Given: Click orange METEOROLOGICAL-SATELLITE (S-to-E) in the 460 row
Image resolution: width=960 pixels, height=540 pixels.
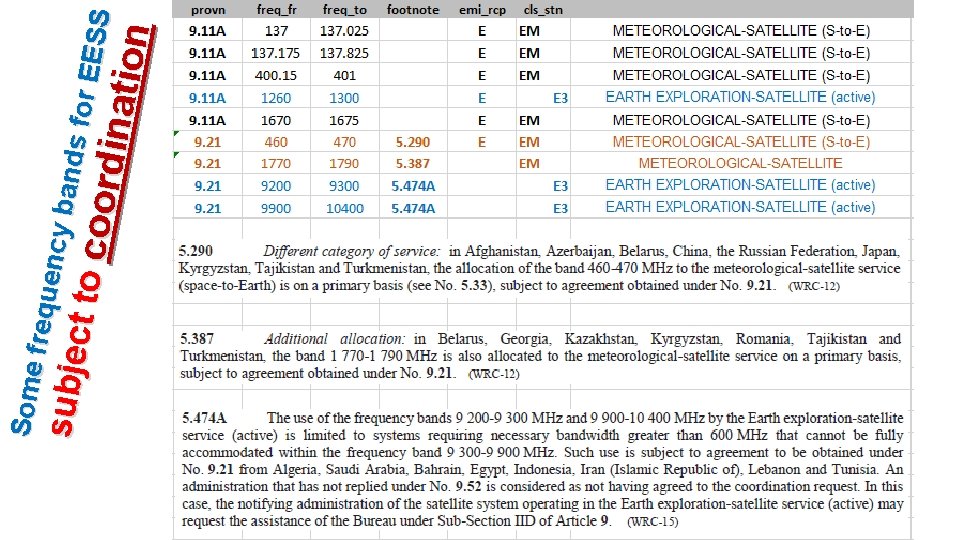Looking at the screenshot, I should [741, 142].
